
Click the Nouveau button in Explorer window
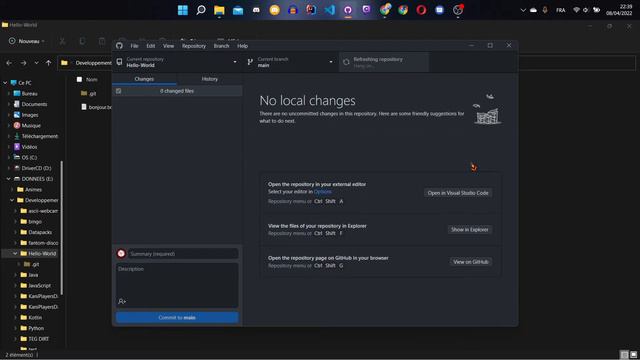click(27, 41)
